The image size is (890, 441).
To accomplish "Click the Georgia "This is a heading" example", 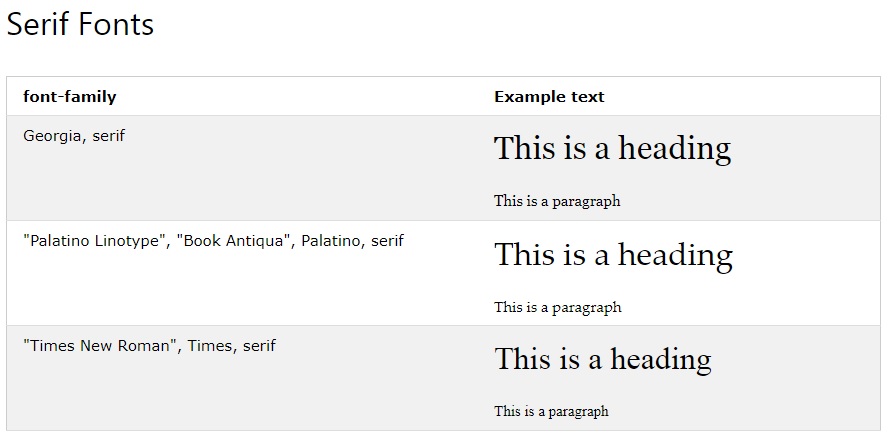I will click(x=612, y=148).
